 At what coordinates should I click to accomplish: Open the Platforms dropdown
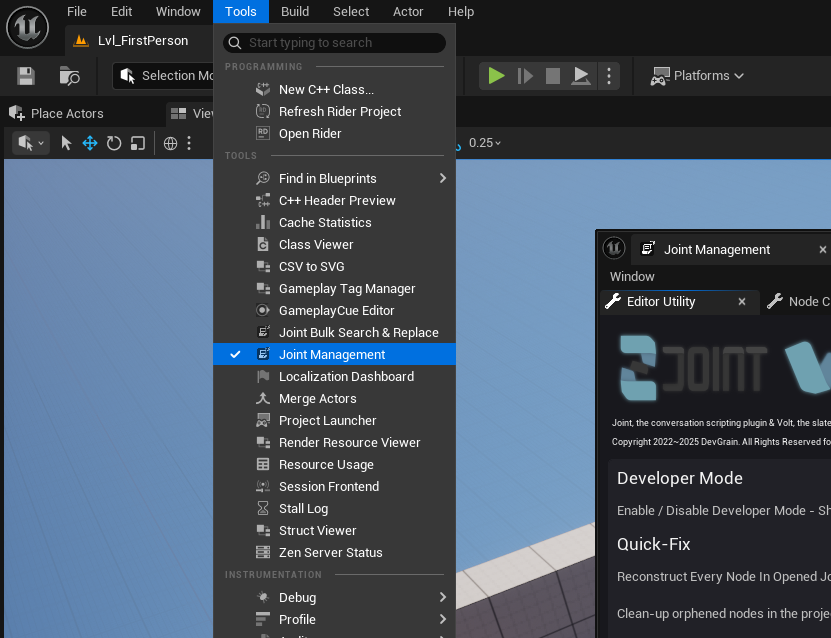tap(697, 76)
